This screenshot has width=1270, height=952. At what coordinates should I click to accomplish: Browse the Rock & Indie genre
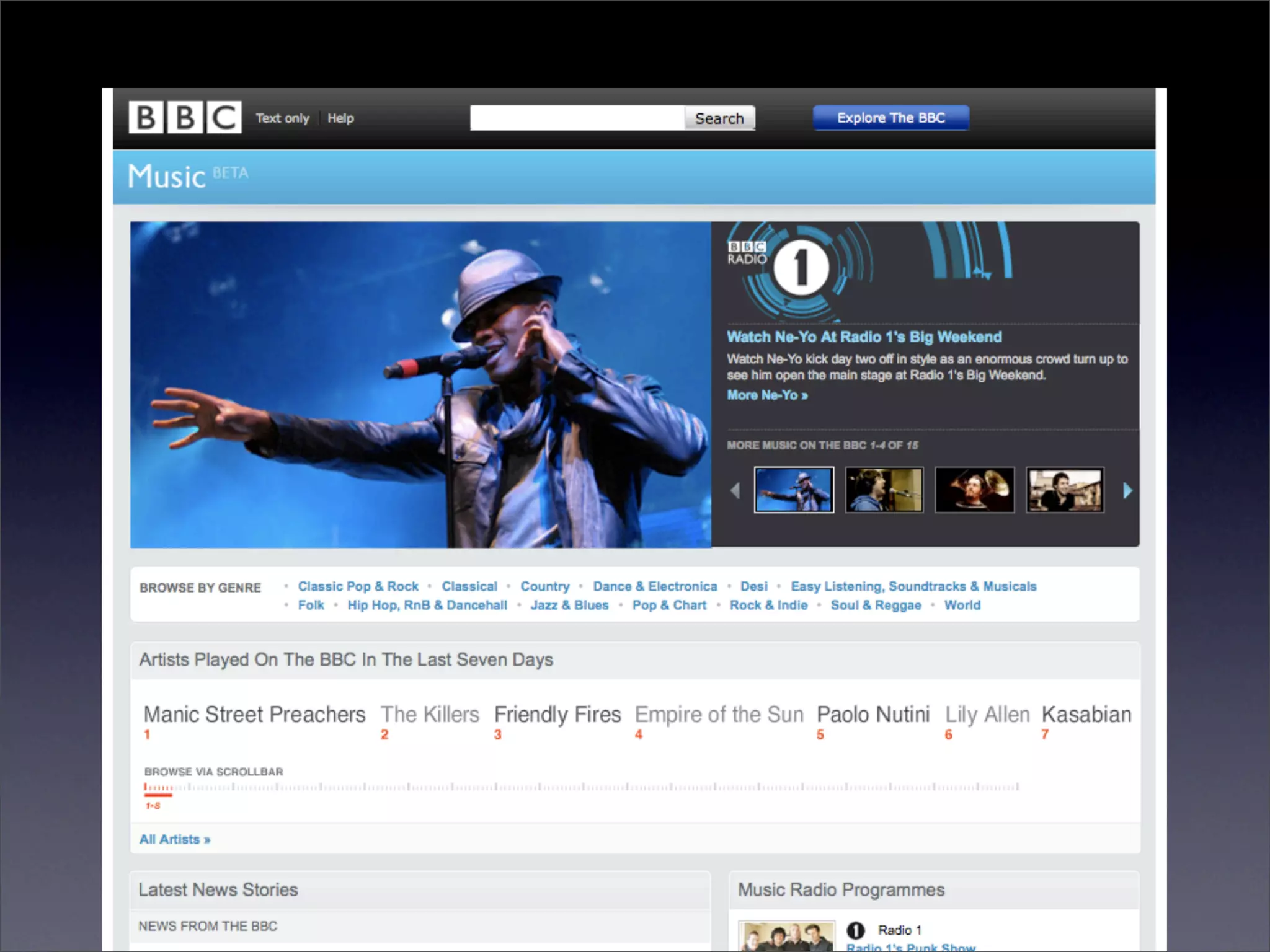pyautogui.click(x=768, y=605)
